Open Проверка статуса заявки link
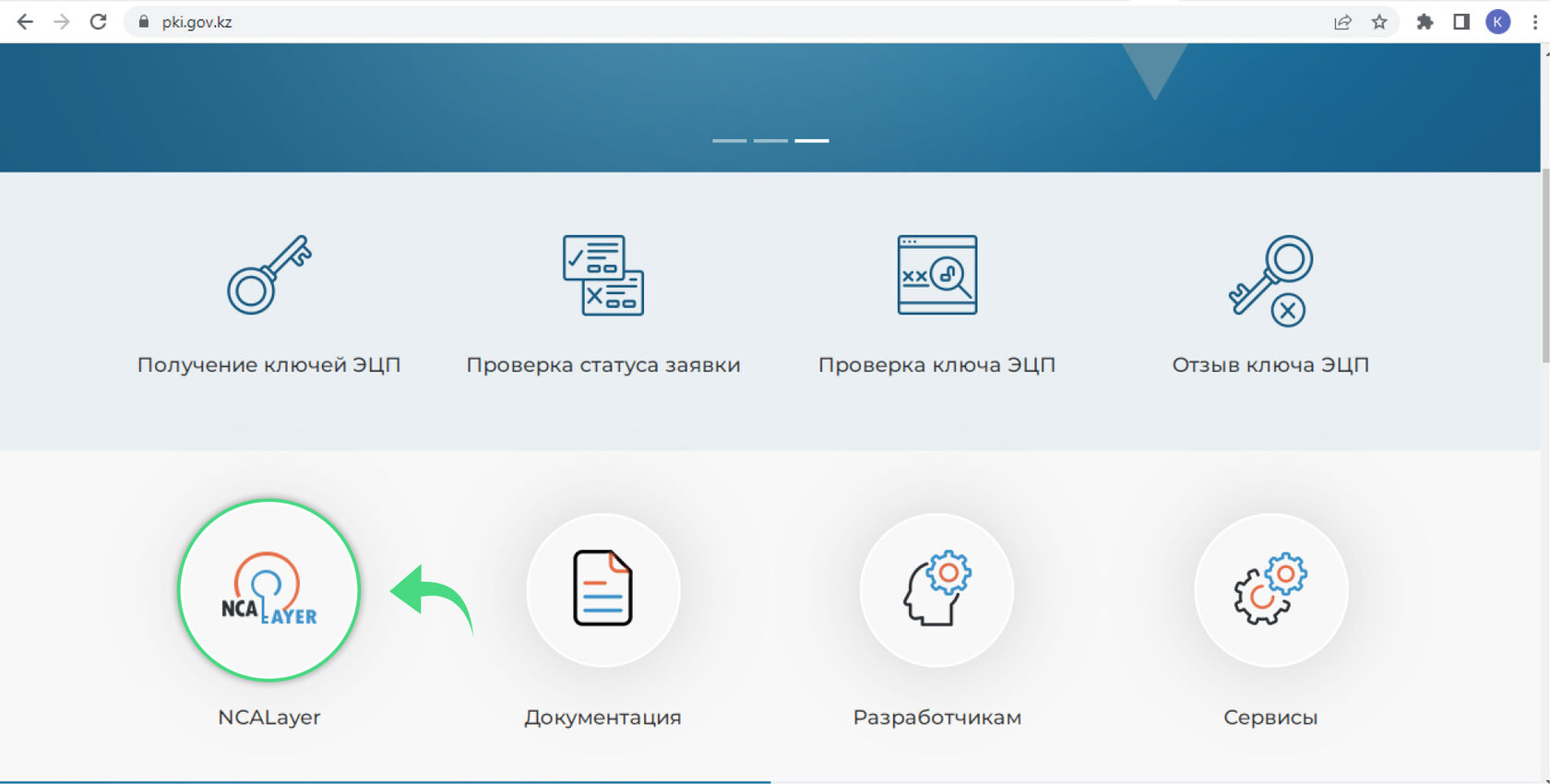Screen dimensions: 1550x784 (x=603, y=365)
